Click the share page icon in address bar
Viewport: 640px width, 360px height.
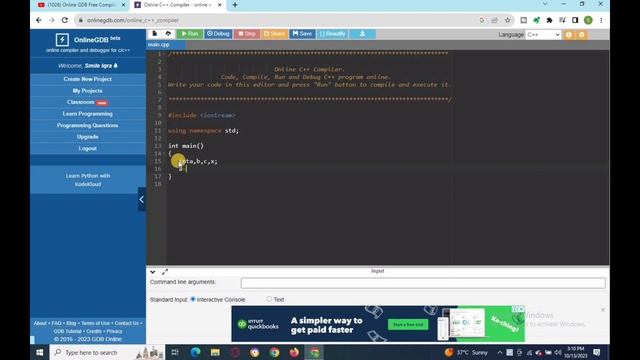coord(495,20)
